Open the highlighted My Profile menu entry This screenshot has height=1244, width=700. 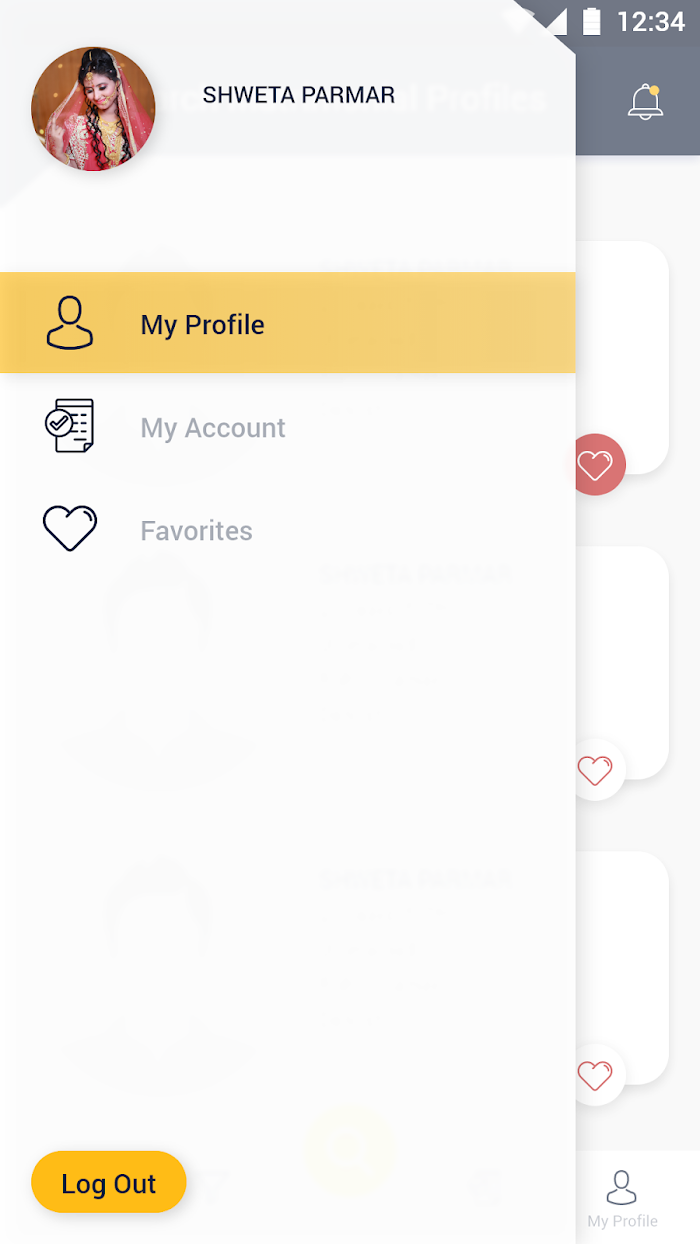[x=288, y=323]
